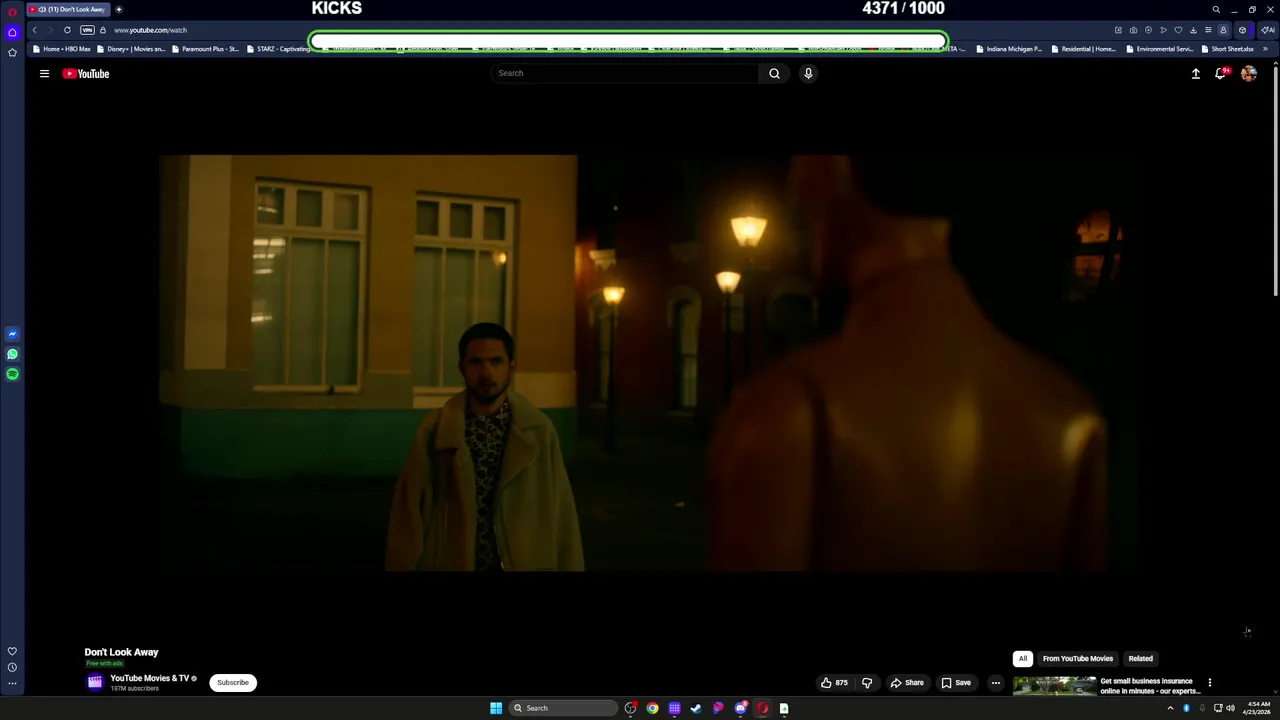Click the Share button

pyautogui.click(x=907, y=683)
